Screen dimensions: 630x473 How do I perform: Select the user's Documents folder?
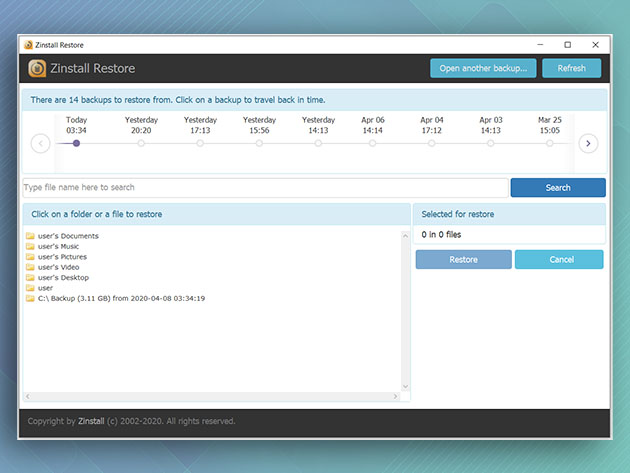(68, 236)
